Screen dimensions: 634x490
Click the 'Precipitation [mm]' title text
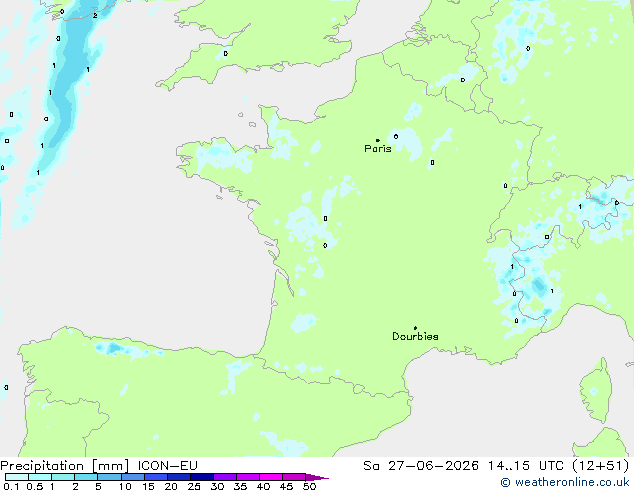tap(65, 466)
